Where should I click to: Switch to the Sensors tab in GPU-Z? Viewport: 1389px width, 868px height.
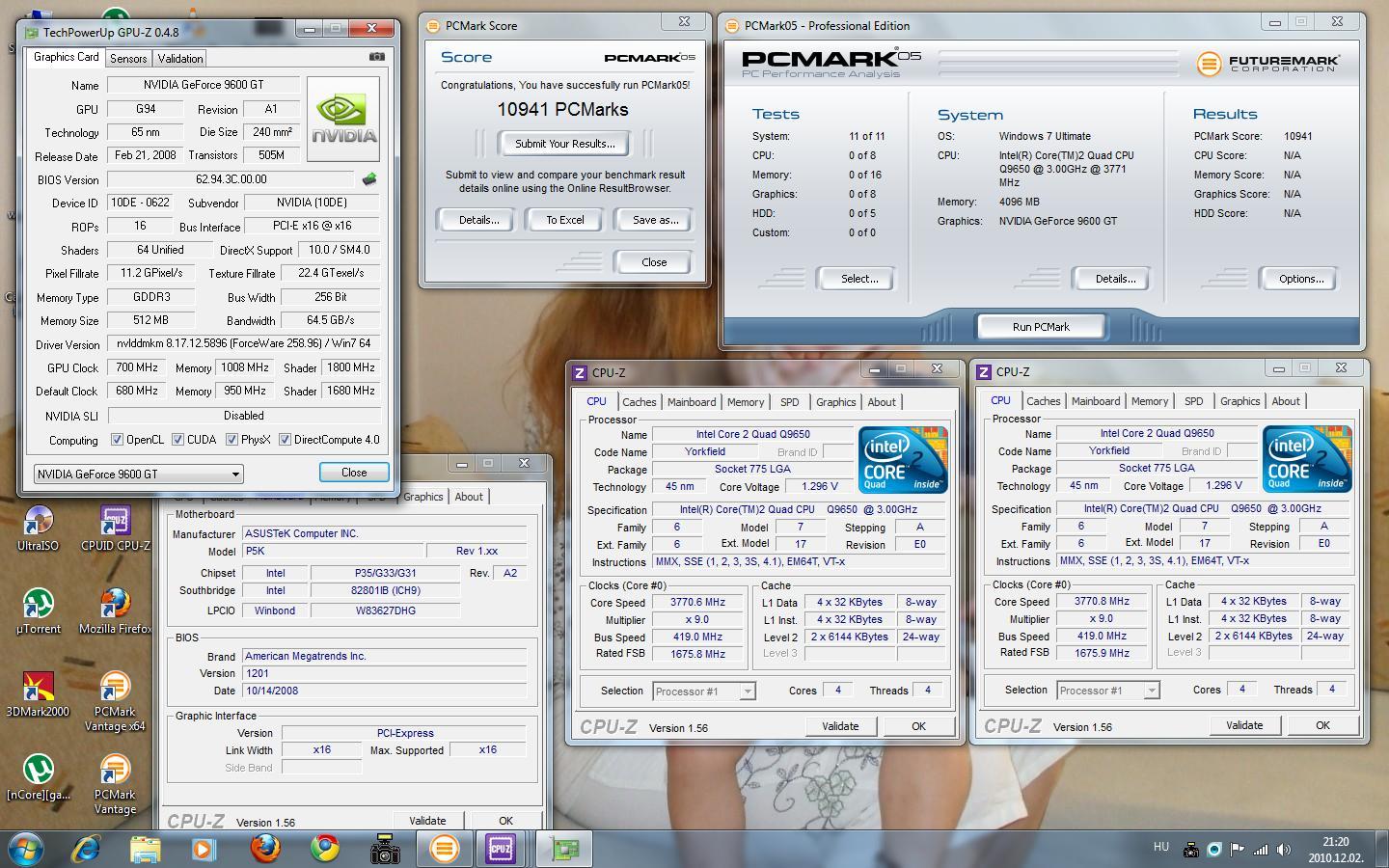pos(128,59)
